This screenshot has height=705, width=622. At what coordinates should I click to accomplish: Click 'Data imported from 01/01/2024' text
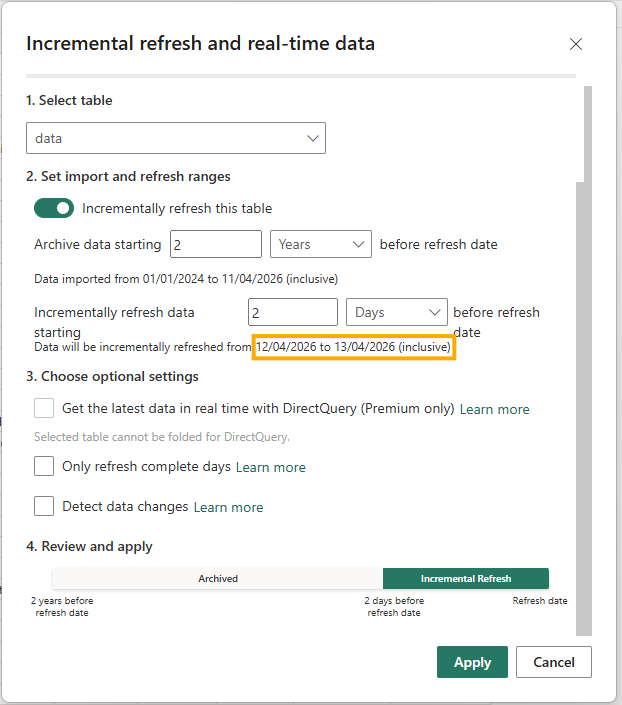pyautogui.click(x=186, y=279)
